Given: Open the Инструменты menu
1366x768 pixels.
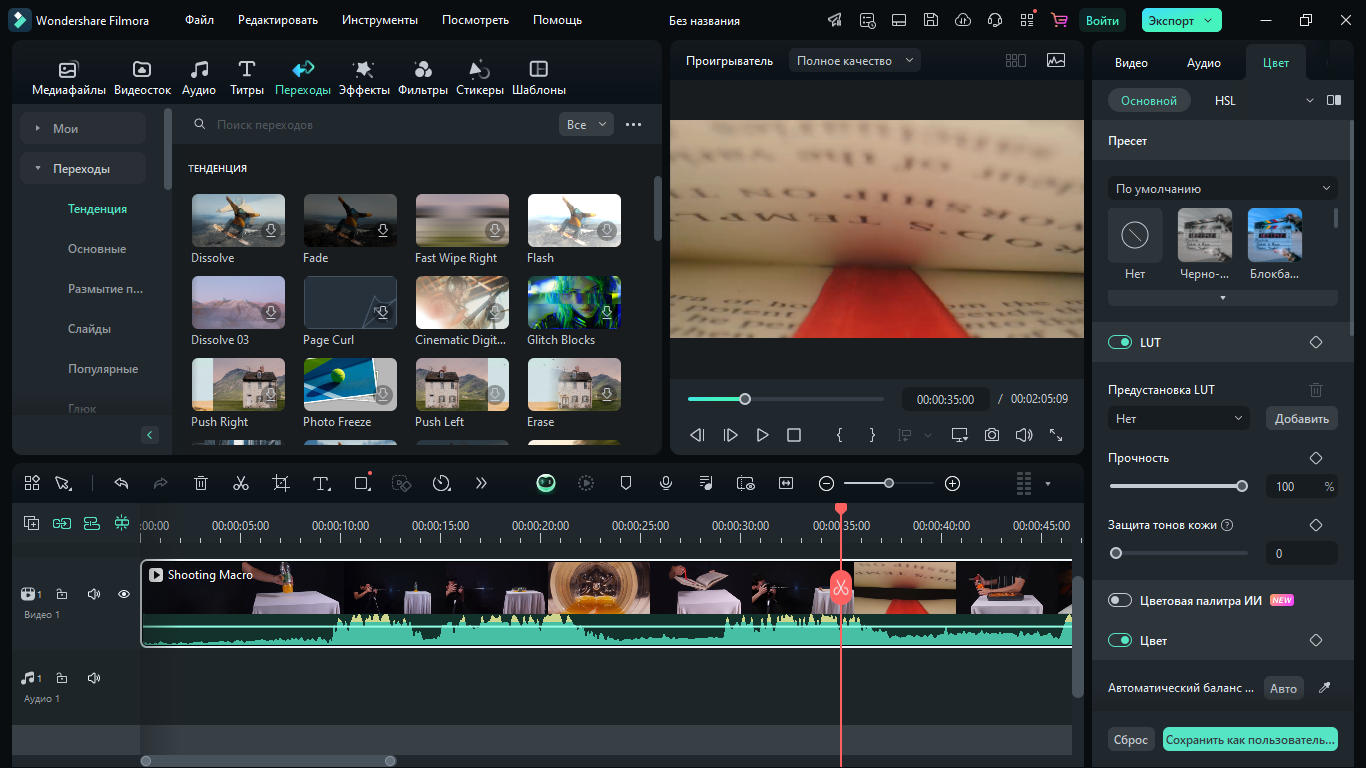Looking at the screenshot, I should [x=379, y=20].
